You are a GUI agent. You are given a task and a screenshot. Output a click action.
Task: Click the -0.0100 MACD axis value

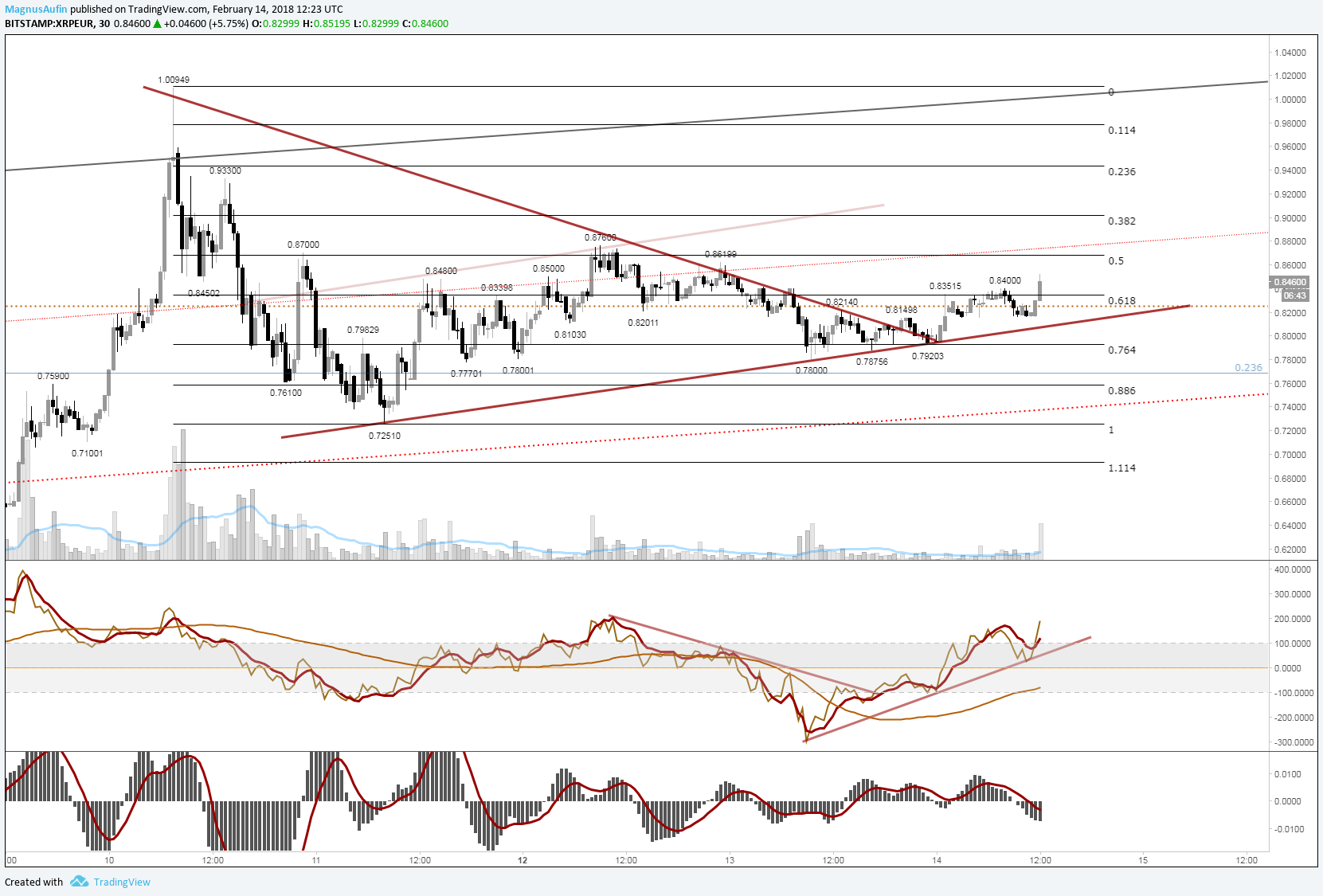point(1288,829)
